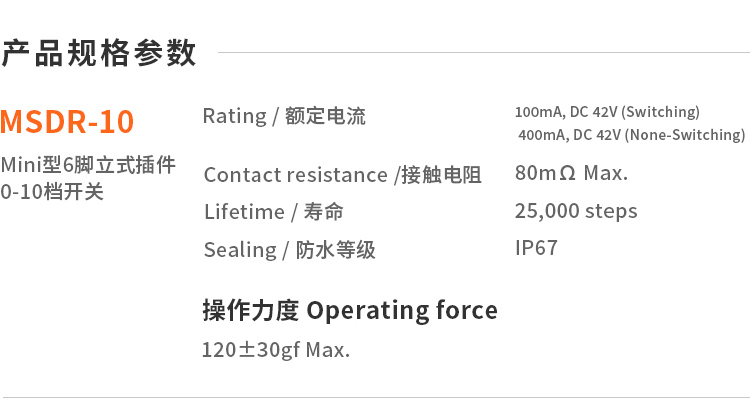
Task: Click the Ω symbol in the resistance value
Action: pyautogui.click(x=567, y=174)
